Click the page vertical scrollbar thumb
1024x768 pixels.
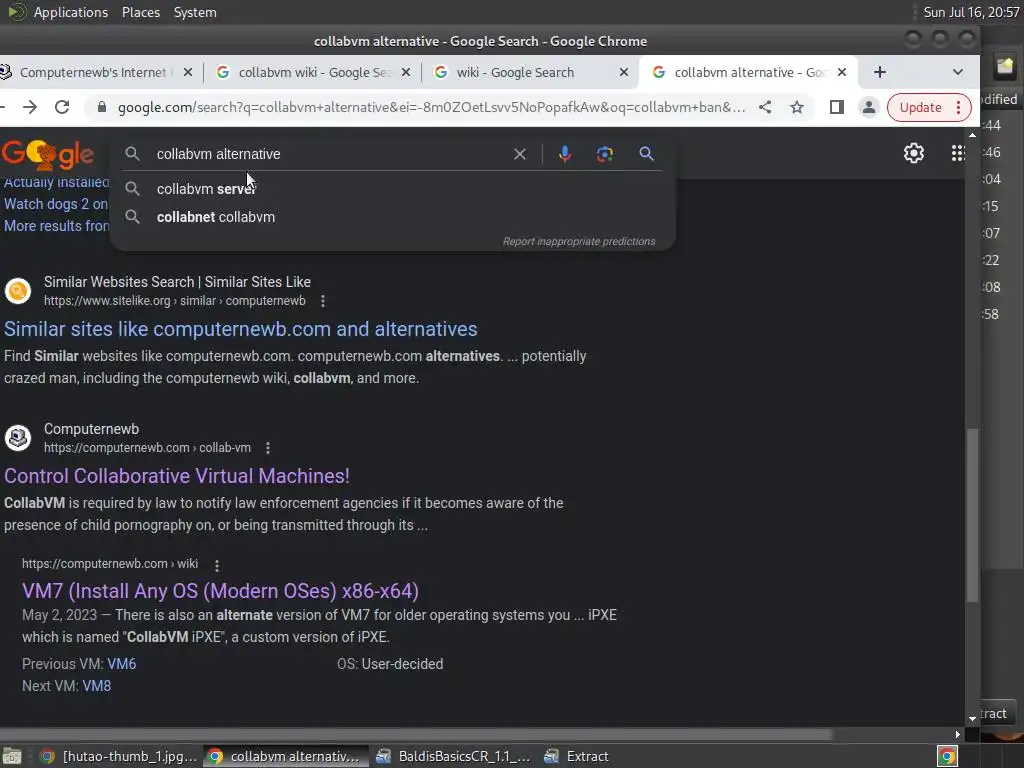[972, 515]
